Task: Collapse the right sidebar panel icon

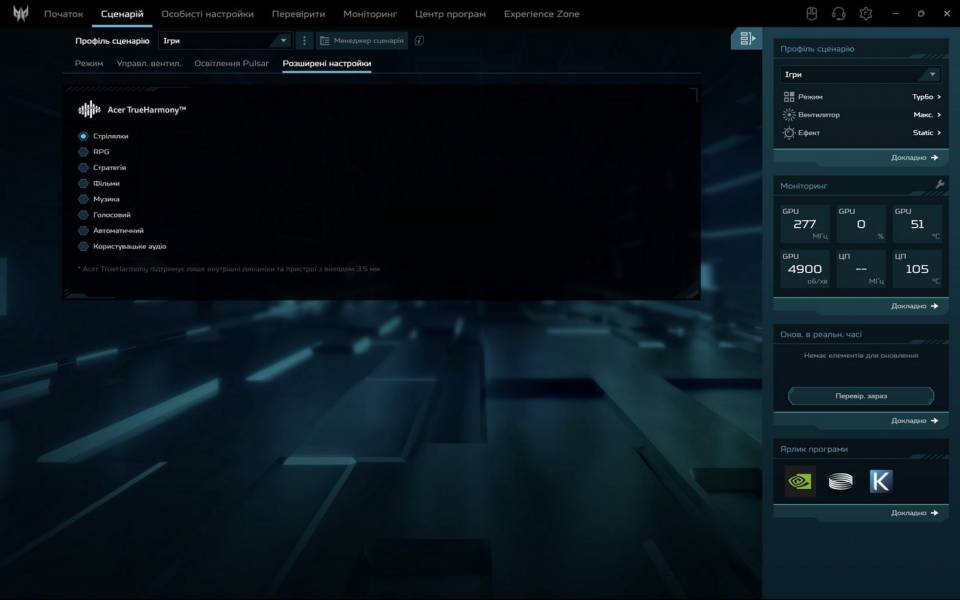Action: pos(746,39)
